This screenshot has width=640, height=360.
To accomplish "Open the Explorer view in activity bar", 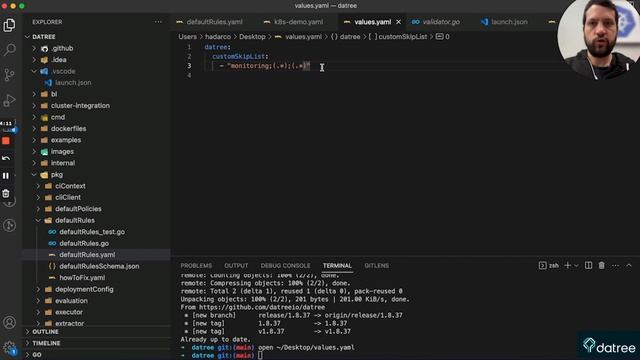I will [9, 25].
